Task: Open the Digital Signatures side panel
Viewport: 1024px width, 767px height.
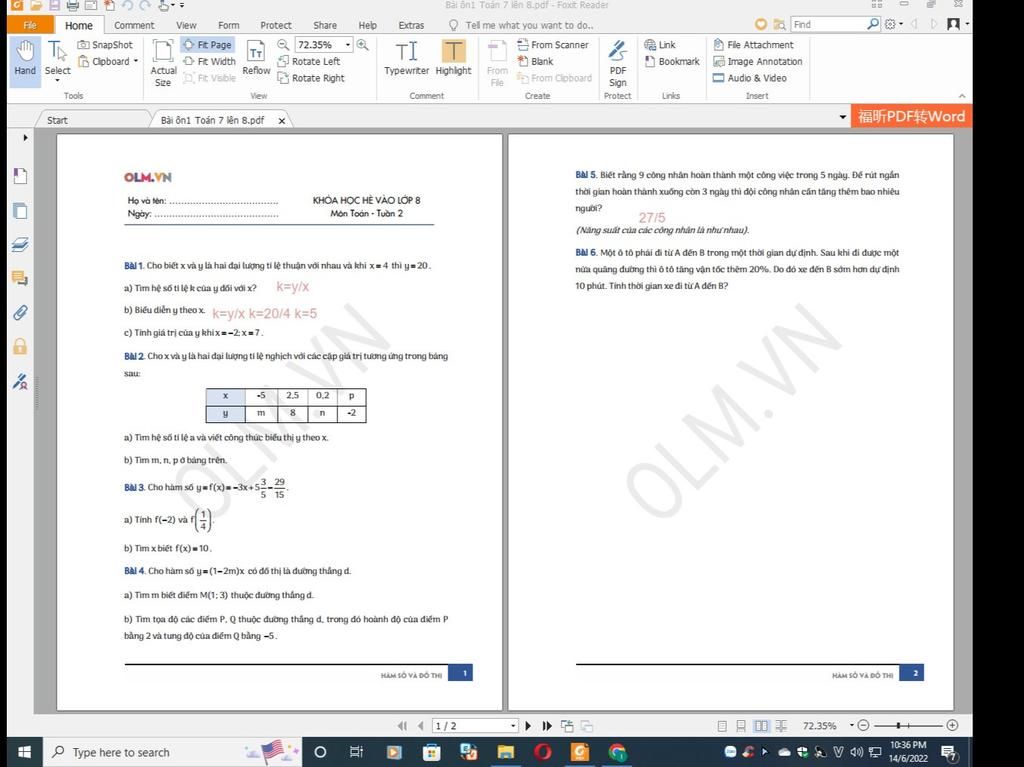Action: (x=20, y=381)
